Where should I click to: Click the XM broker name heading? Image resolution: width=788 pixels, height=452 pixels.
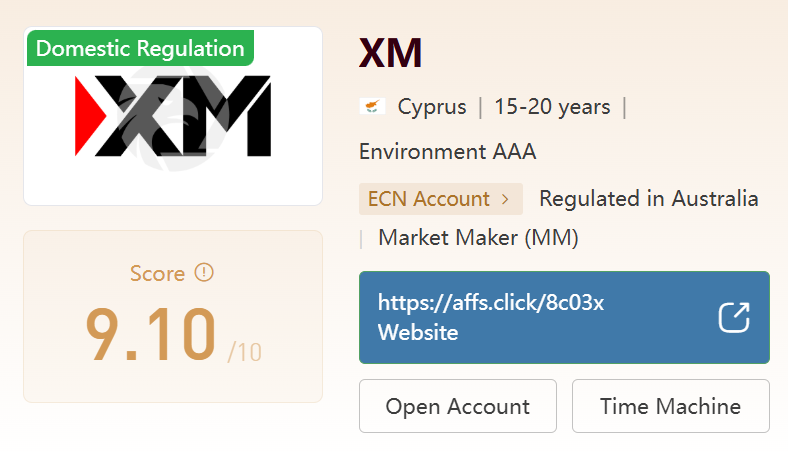click(x=390, y=53)
